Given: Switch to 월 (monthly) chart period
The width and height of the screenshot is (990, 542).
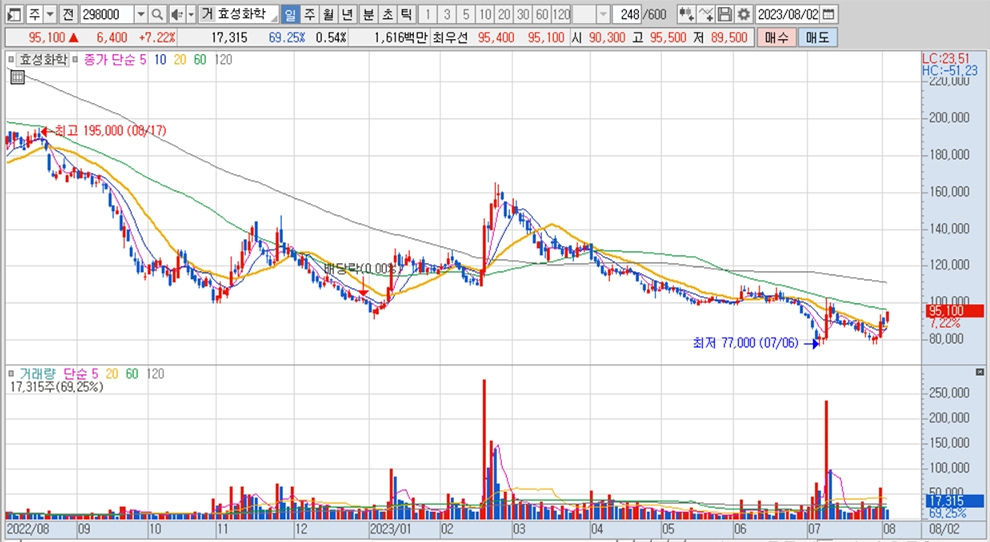Looking at the screenshot, I should pos(328,15).
